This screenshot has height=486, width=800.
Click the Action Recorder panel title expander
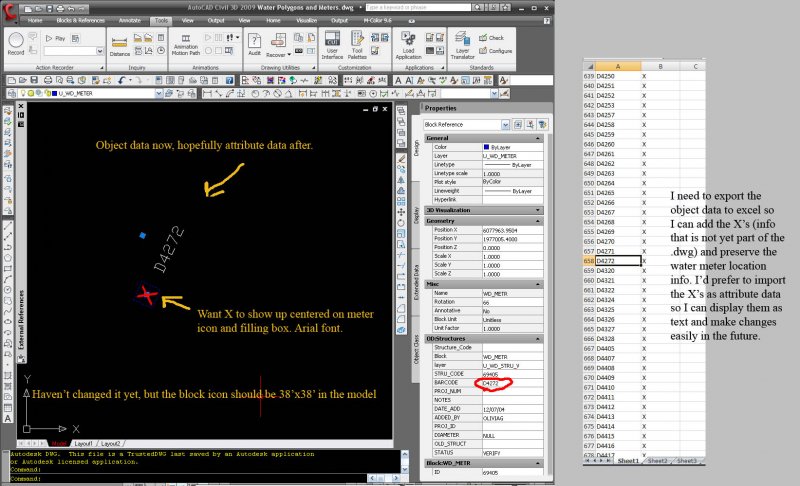click(x=102, y=67)
